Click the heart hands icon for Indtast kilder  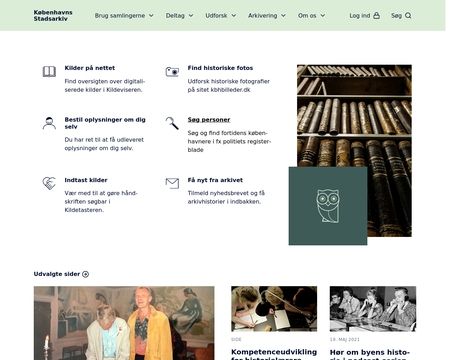[x=49, y=183]
